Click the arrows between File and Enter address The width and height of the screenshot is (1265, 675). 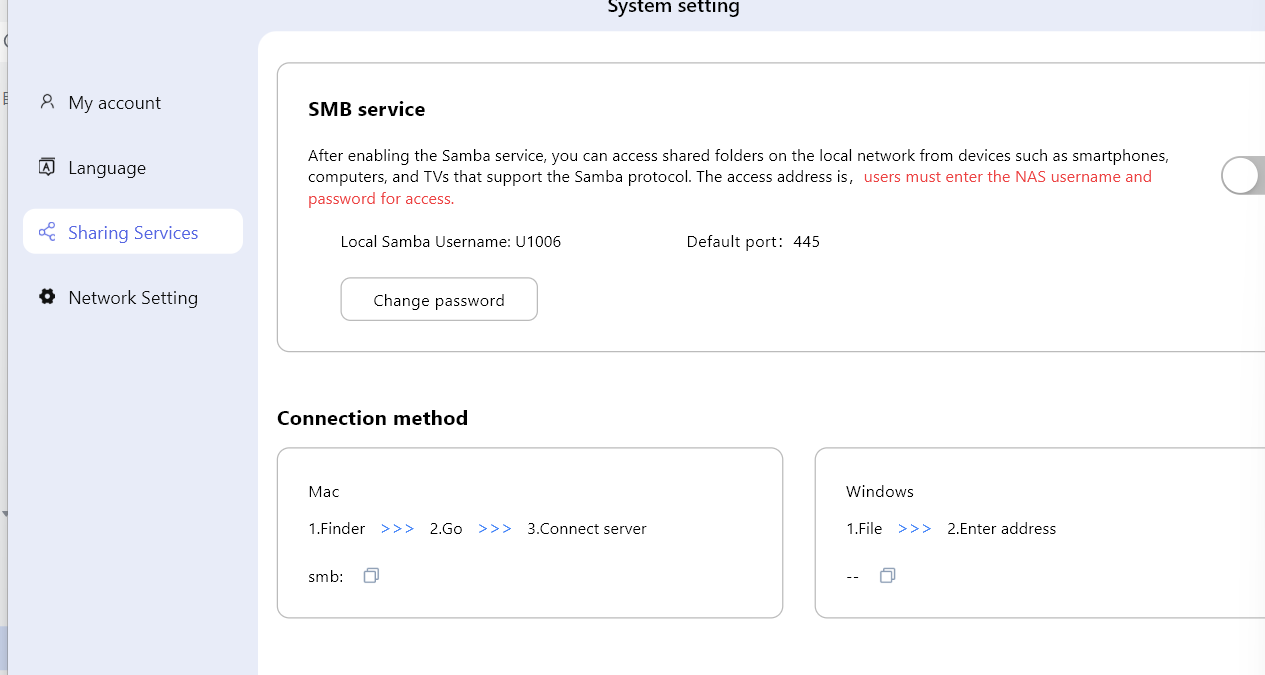click(x=914, y=529)
